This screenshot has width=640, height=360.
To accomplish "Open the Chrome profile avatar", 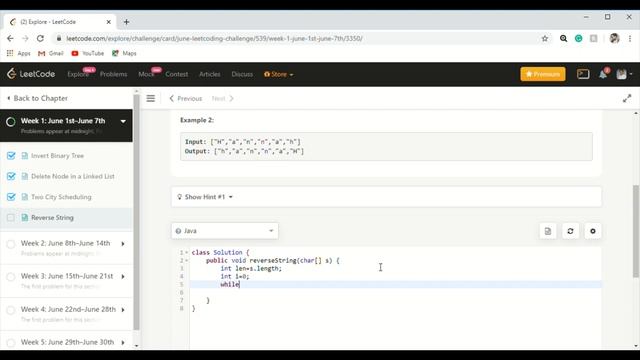I will 614,38.
